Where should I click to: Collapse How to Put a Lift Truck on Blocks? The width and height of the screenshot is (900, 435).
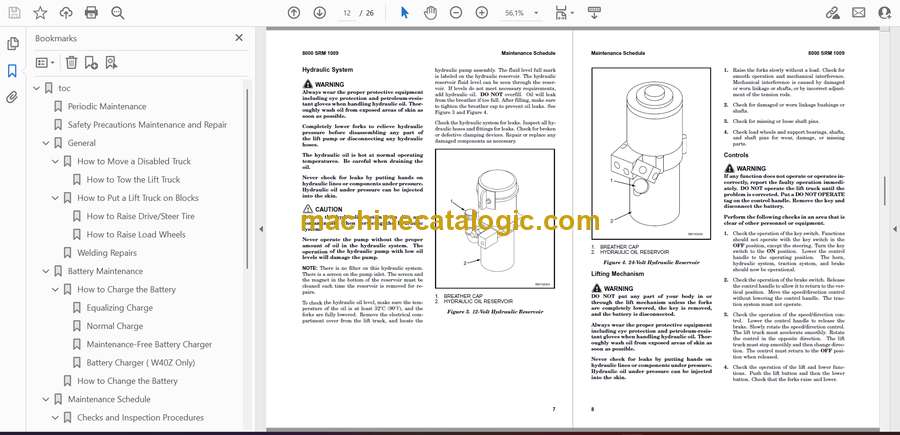pyautogui.click(x=55, y=198)
